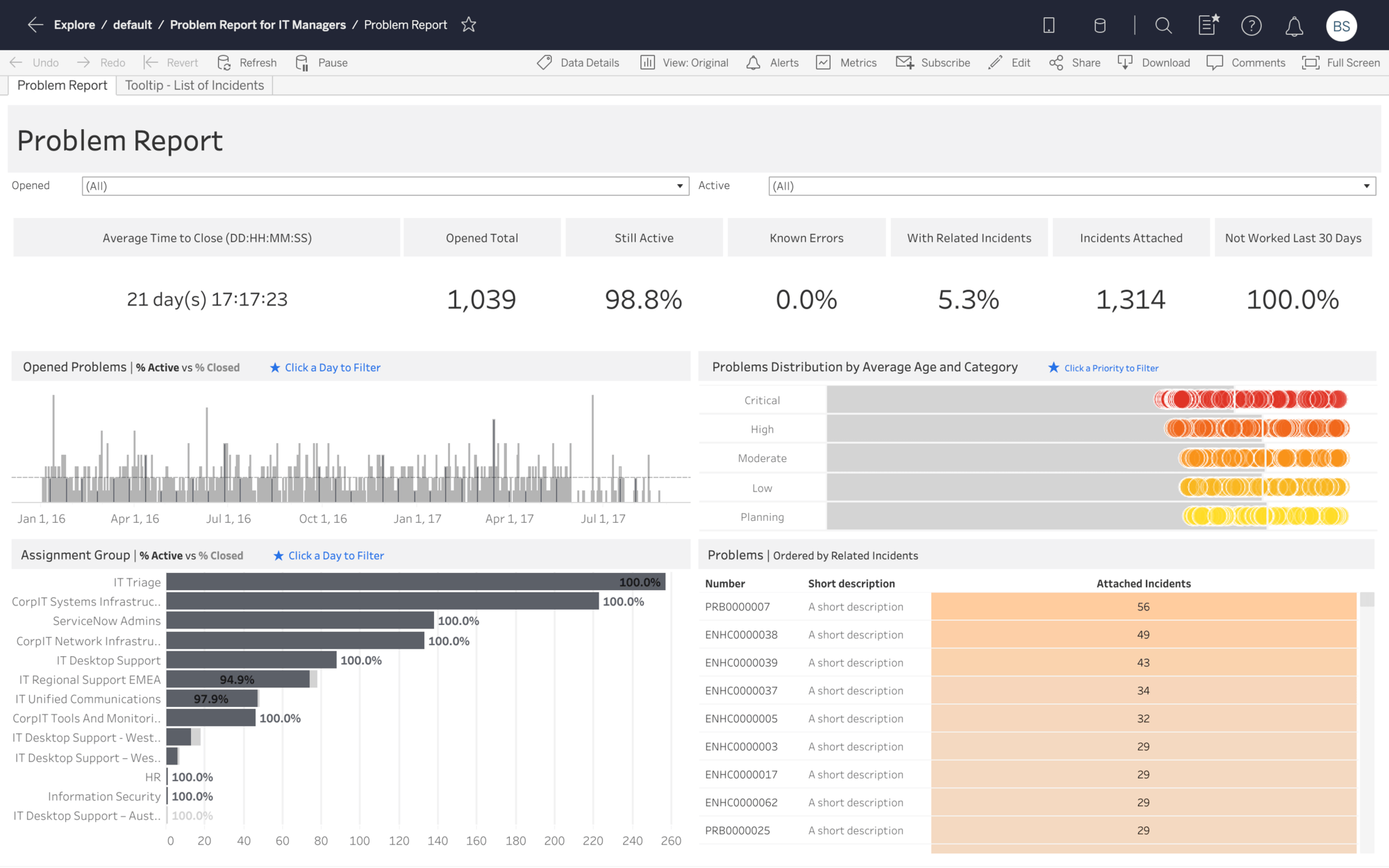The height and width of the screenshot is (868, 1389).
Task: Open the Comments icon
Action: [x=1215, y=62]
